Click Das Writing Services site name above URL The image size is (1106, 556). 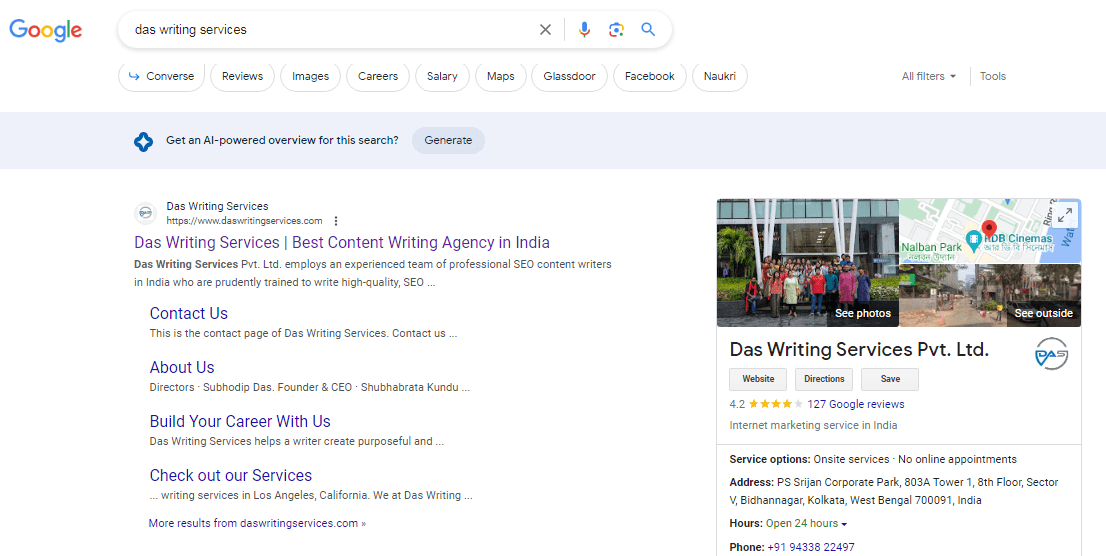(x=217, y=206)
